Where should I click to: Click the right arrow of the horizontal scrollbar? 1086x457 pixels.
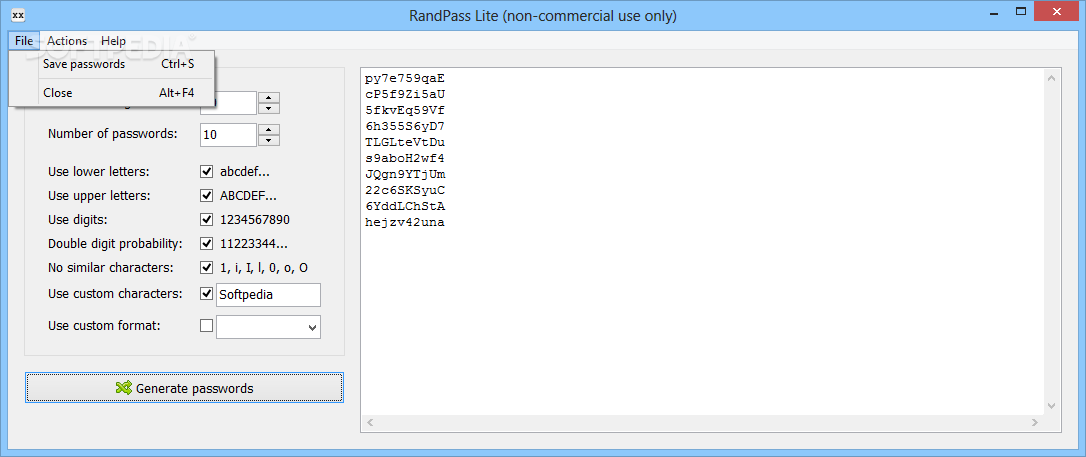pos(1035,422)
